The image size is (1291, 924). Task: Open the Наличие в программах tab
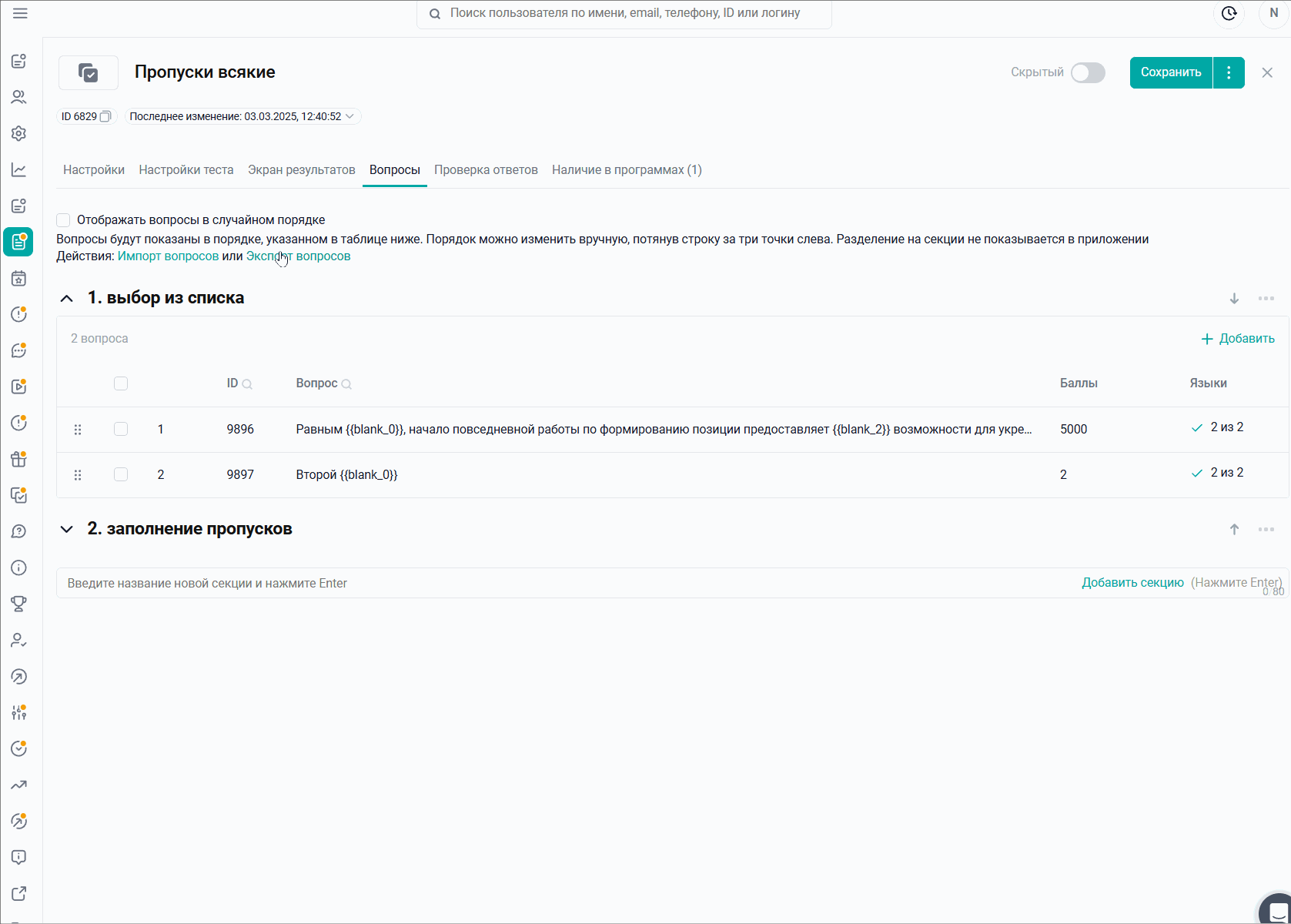point(627,169)
